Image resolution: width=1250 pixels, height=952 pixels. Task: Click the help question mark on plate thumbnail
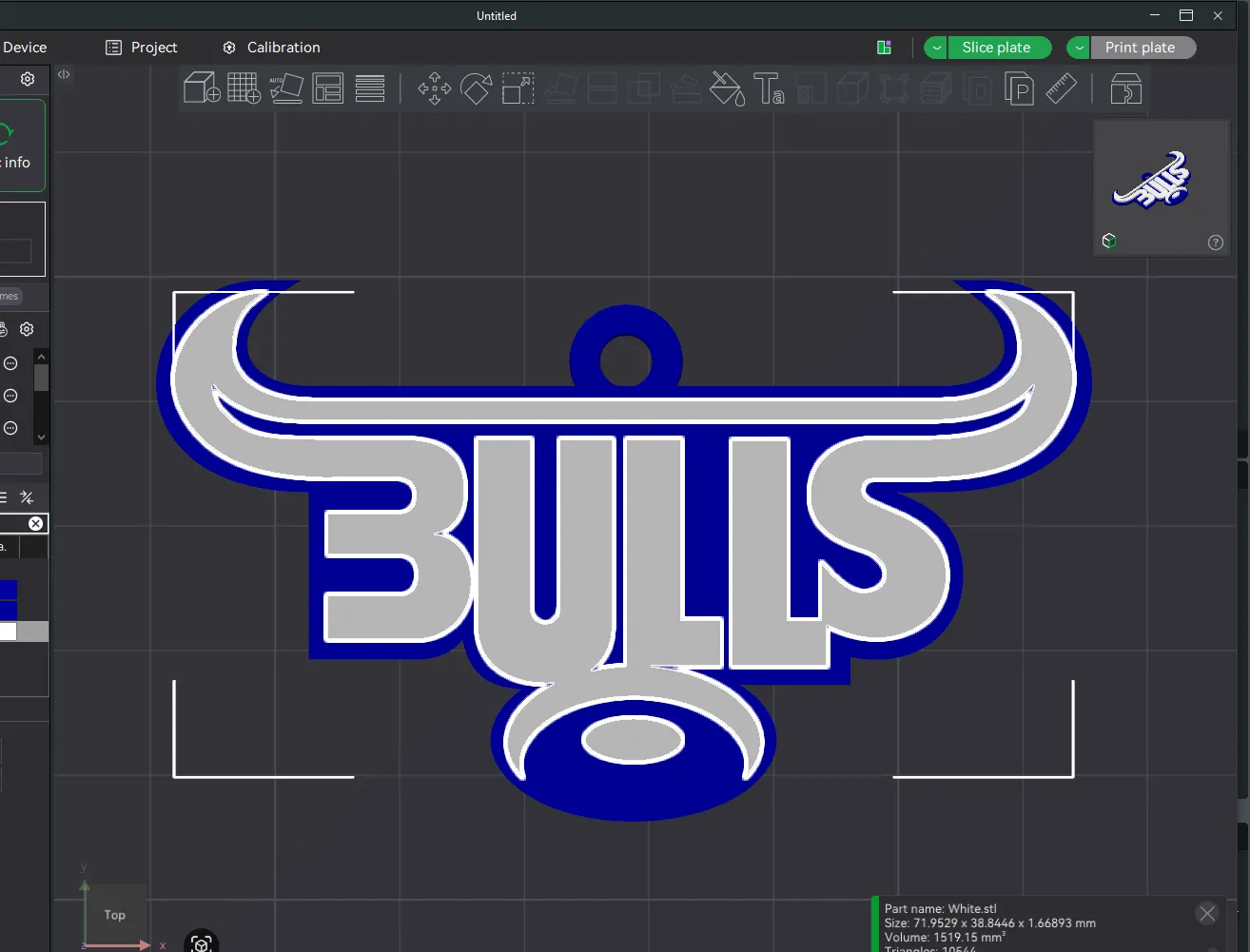point(1215,243)
